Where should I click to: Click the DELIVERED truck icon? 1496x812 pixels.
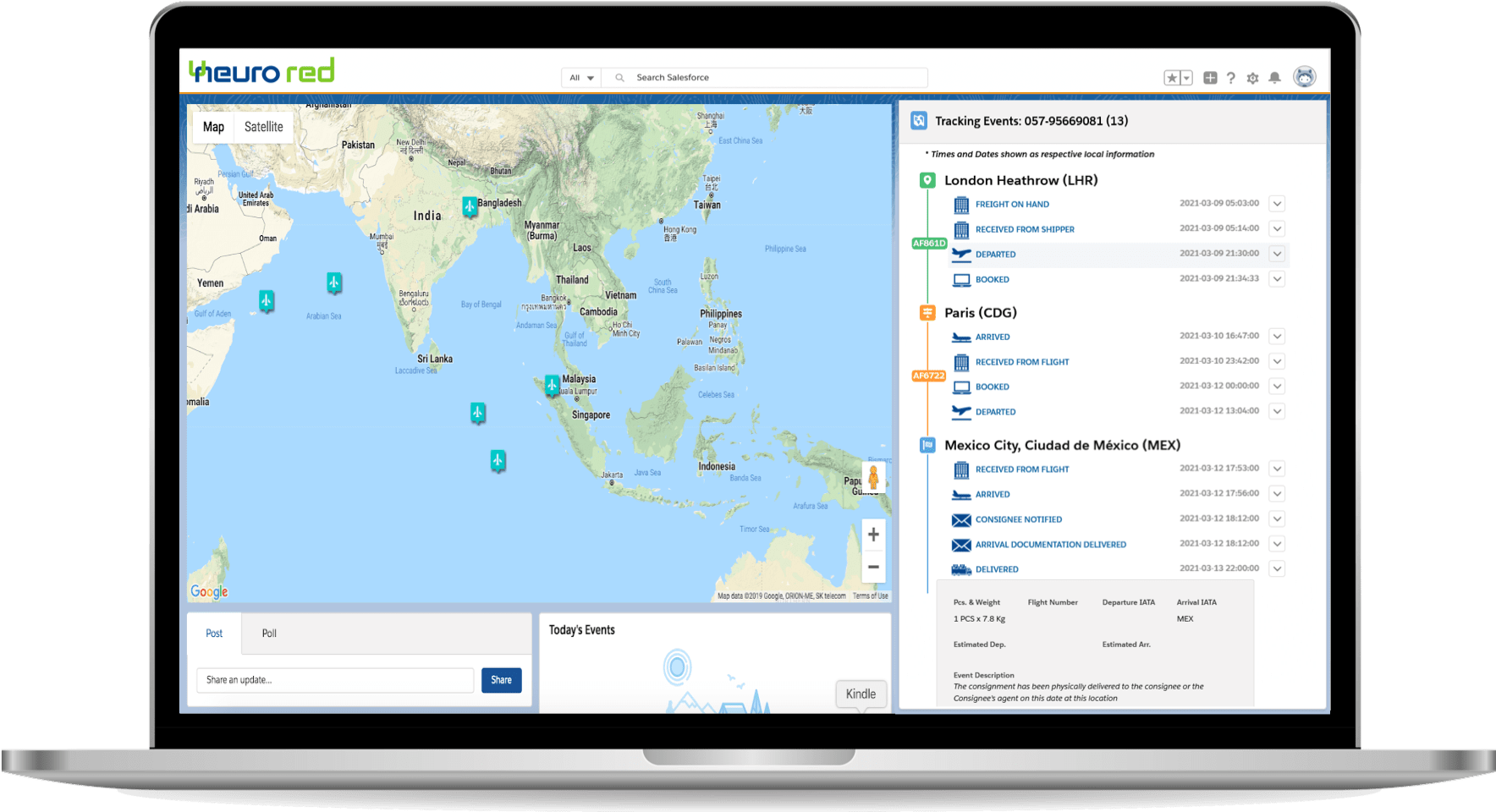pyautogui.click(x=961, y=569)
